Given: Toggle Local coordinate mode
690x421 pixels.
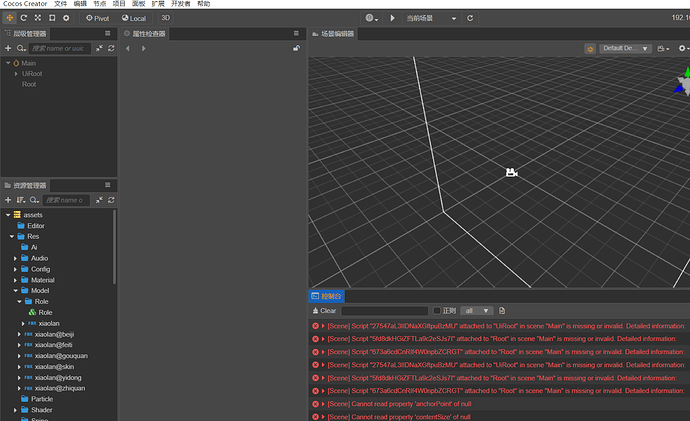Looking at the screenshot, I should [x=134, y=18].
